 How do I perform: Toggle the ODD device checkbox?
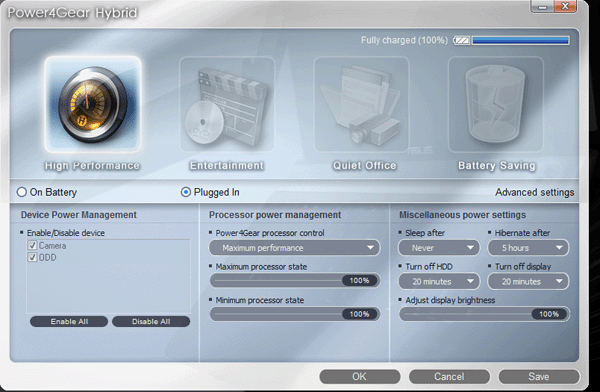[33, 257]
